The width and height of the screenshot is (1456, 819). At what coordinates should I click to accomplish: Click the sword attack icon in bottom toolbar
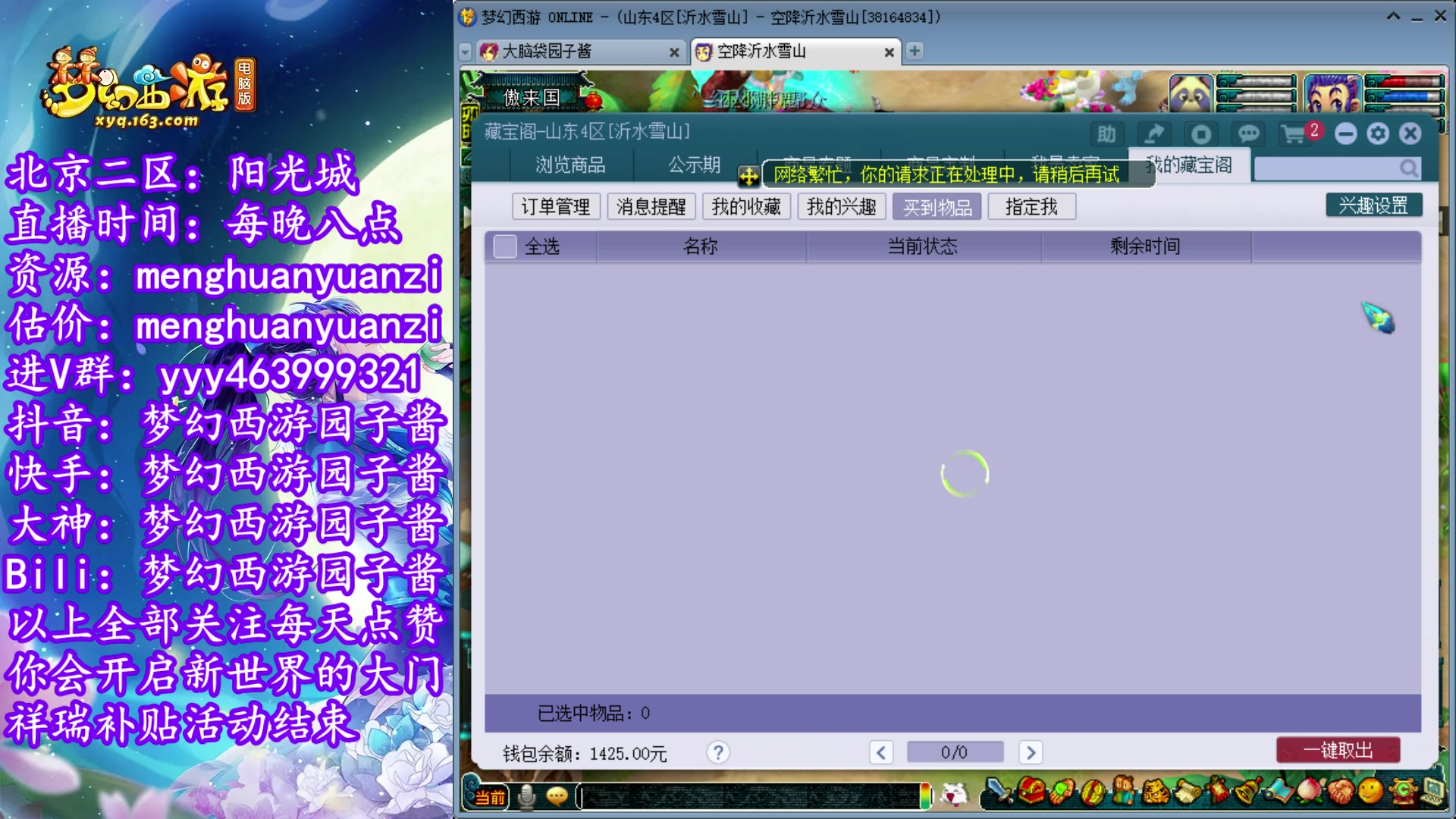(999, 792)
